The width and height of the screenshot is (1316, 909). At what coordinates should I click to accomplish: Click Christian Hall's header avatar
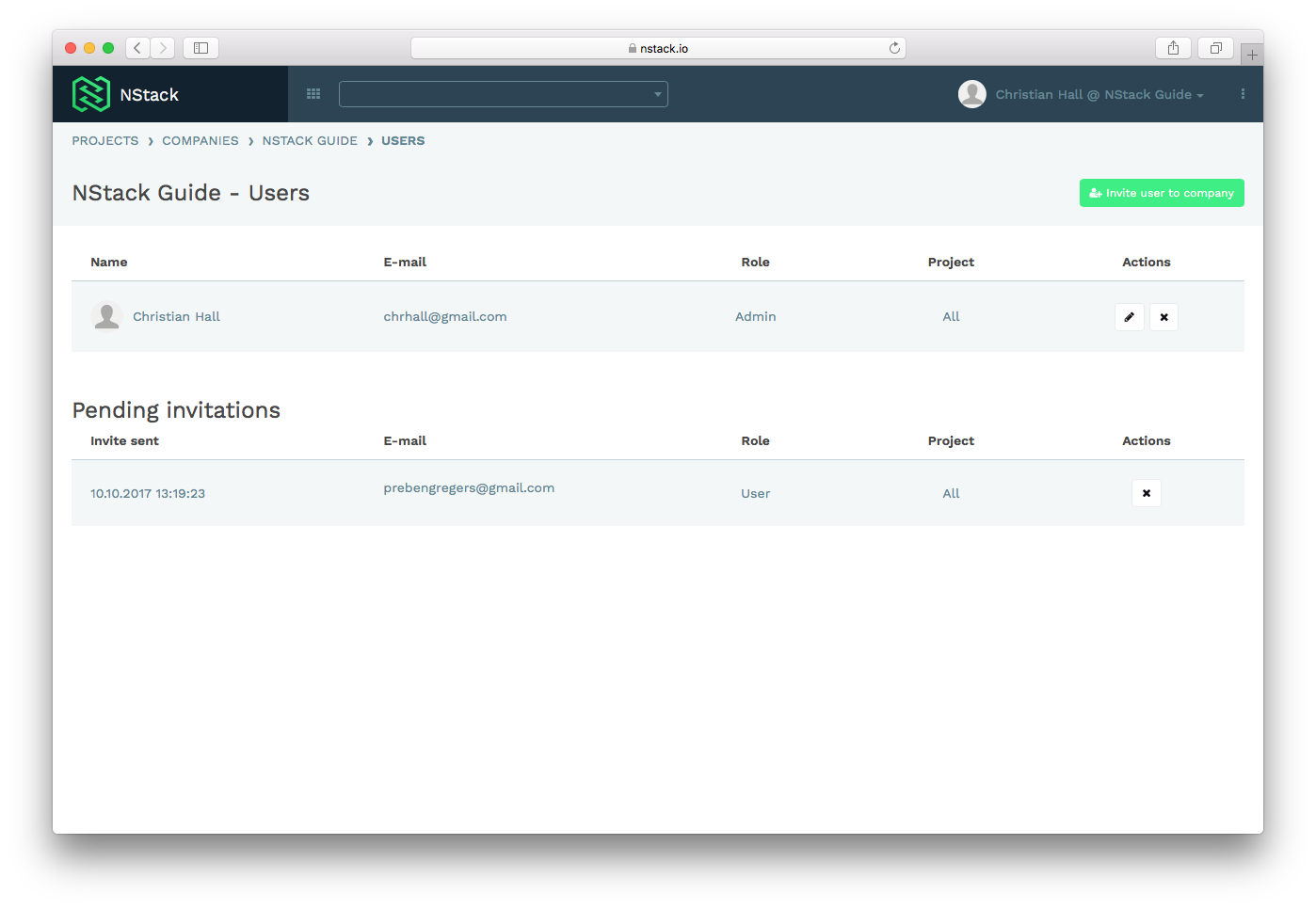point(972,94)
